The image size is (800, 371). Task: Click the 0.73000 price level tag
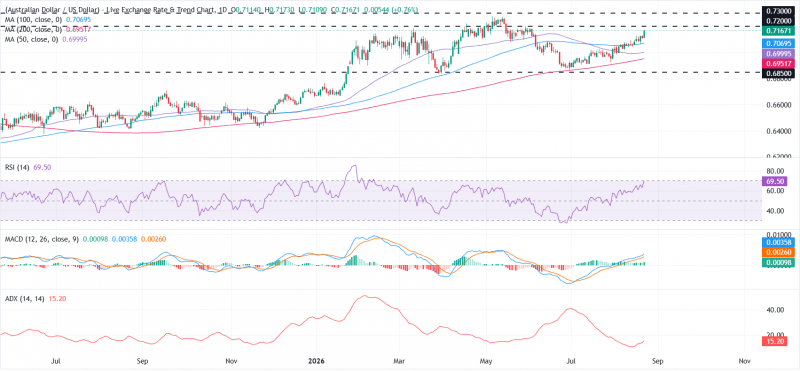click(x=780, y=10)
